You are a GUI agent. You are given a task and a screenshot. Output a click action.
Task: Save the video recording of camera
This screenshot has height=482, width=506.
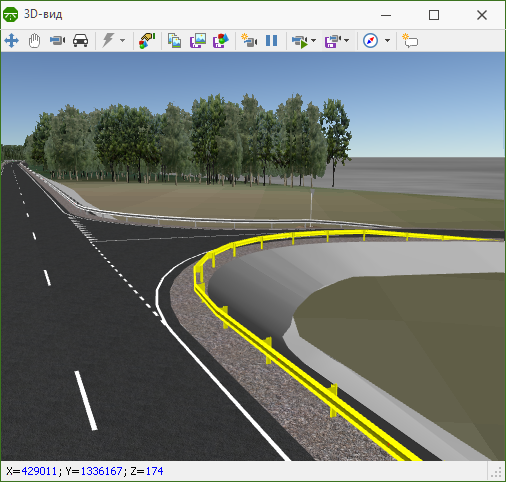coord(333,41)
